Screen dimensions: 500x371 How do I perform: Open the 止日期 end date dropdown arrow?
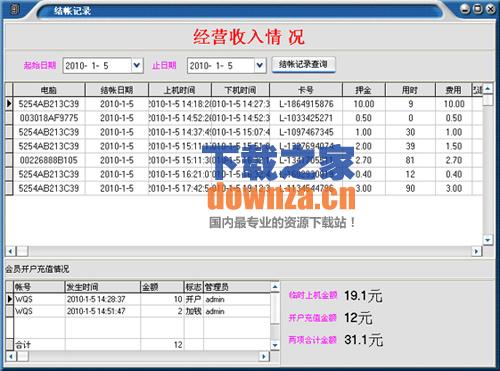(260, 65)
